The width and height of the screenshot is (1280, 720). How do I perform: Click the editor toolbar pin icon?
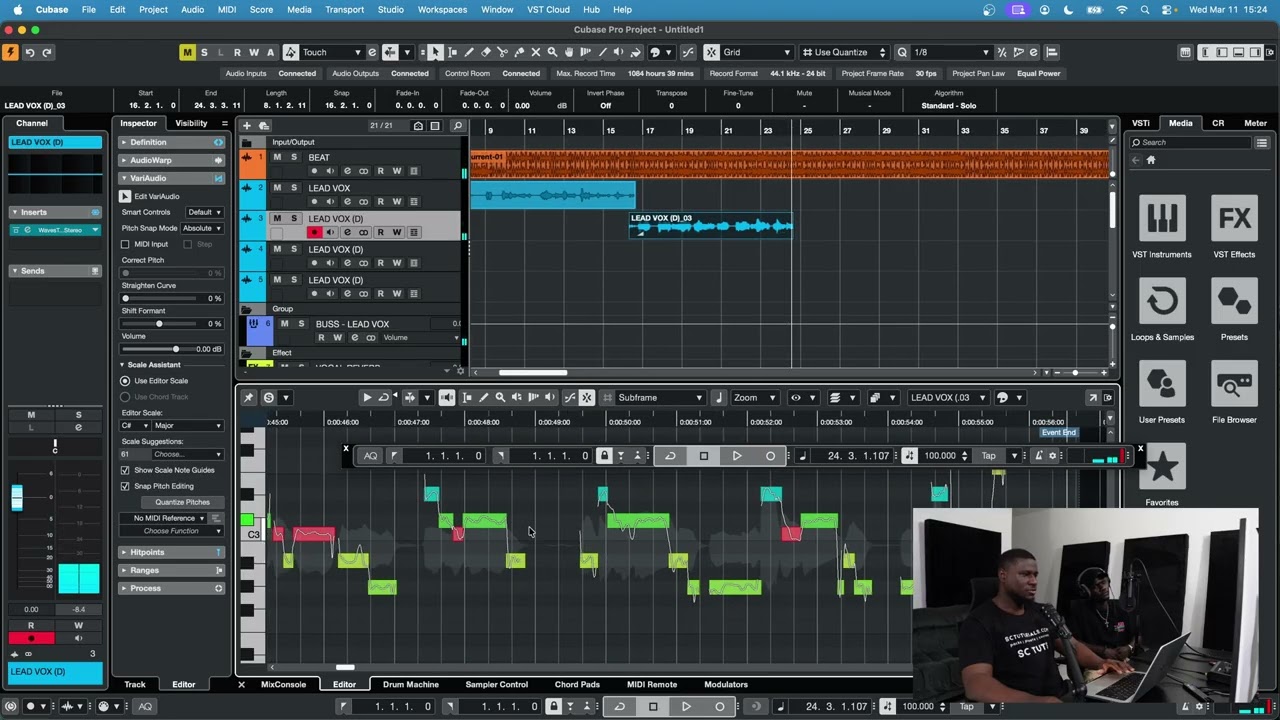pyautogui.click(x=249, y=398)
